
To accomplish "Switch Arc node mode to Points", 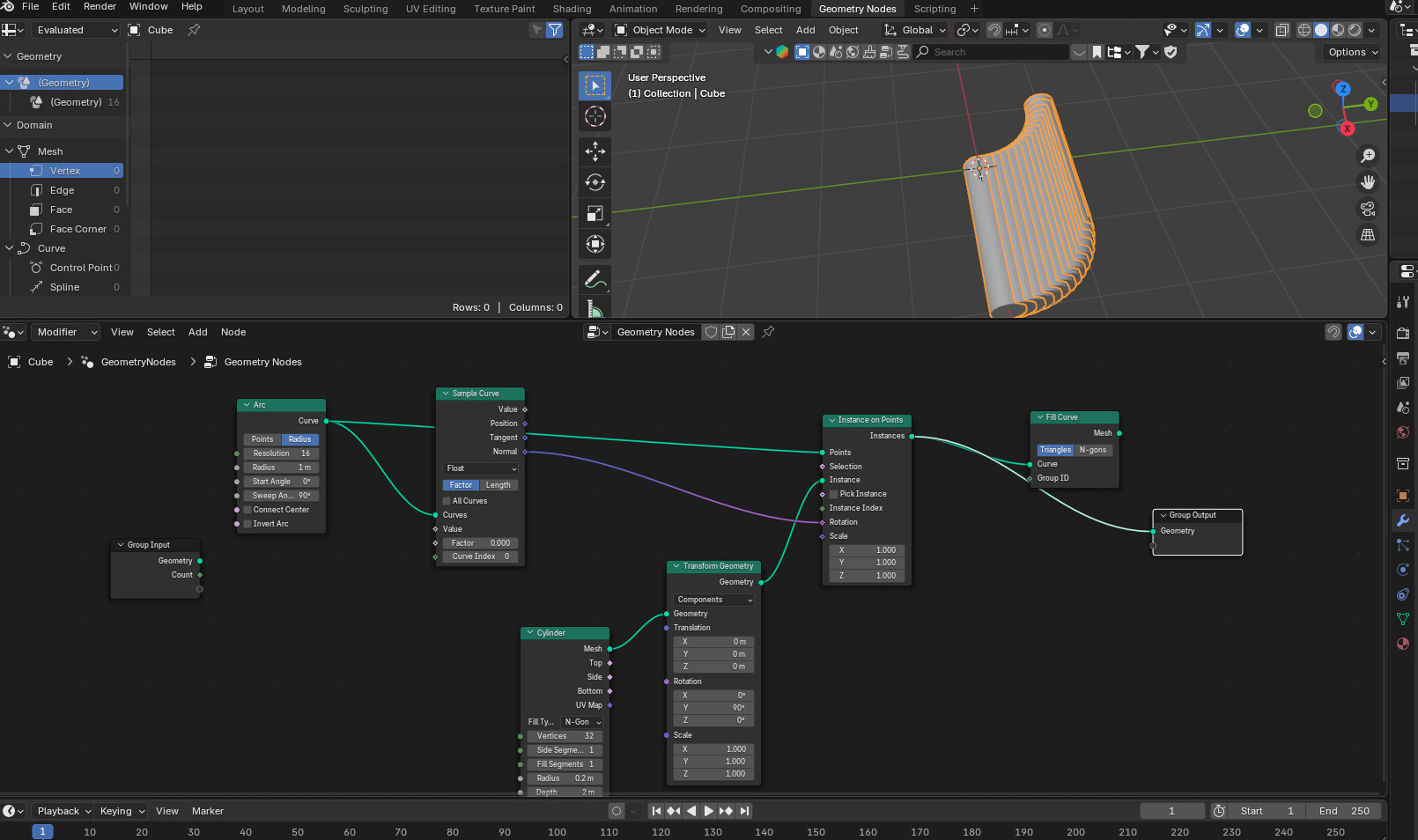I will (262, 439).
